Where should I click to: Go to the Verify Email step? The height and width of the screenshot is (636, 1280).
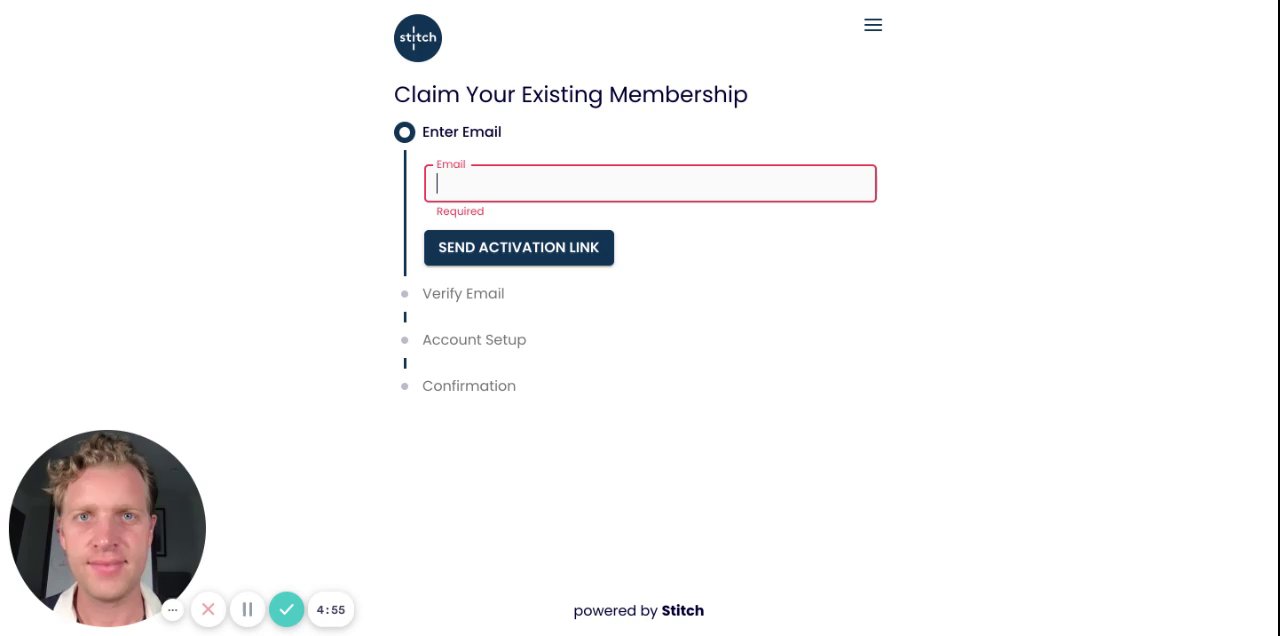coord(463,294)
